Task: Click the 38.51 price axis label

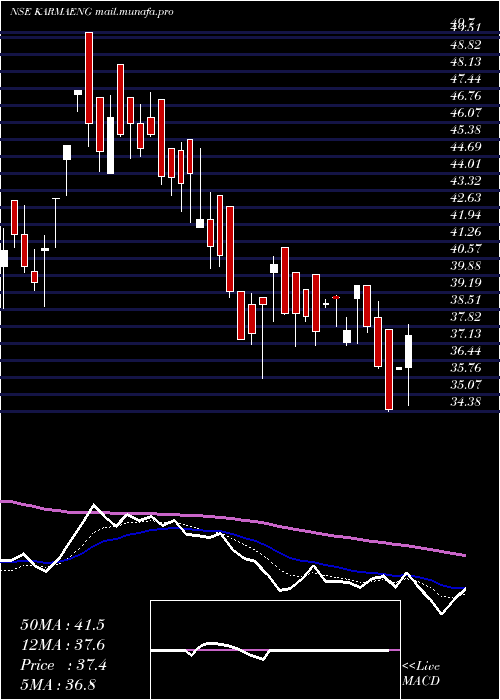Action: pyautogui.click(x=466, y=300)
